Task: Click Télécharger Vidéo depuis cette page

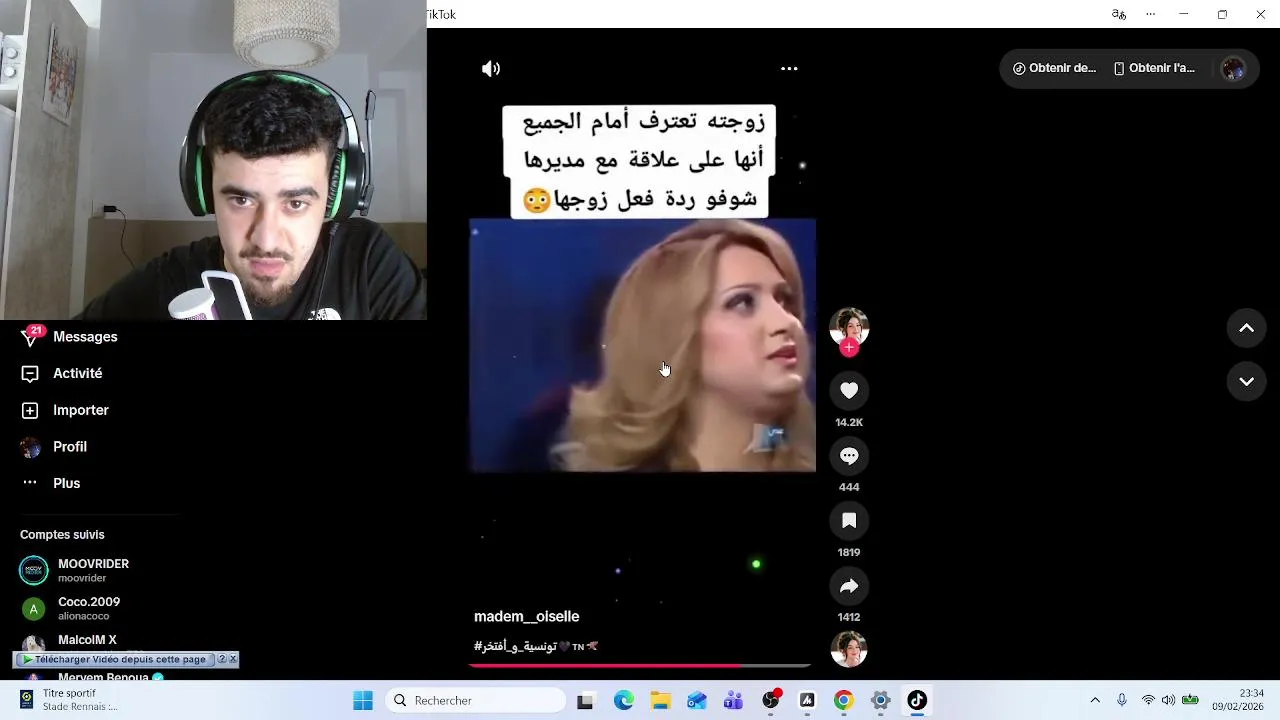Action: pyautogui.click(x=113, y=659)
